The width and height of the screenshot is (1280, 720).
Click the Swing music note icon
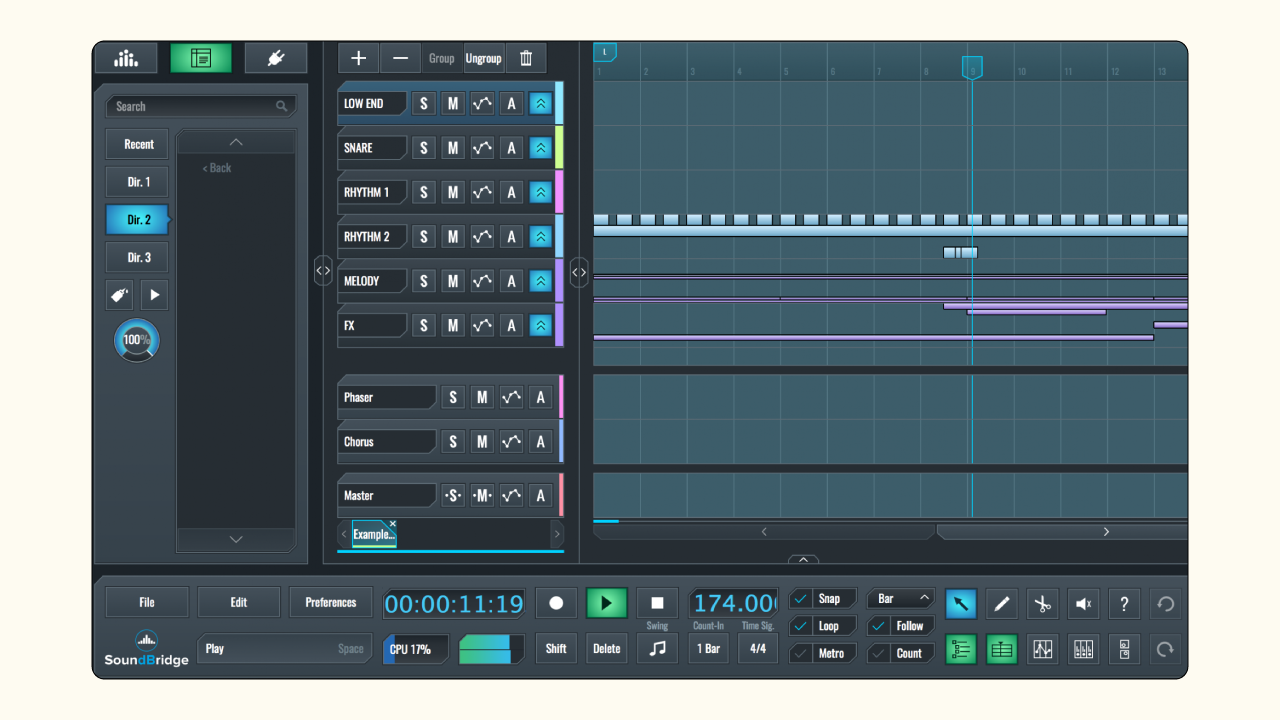click(657, 648)
